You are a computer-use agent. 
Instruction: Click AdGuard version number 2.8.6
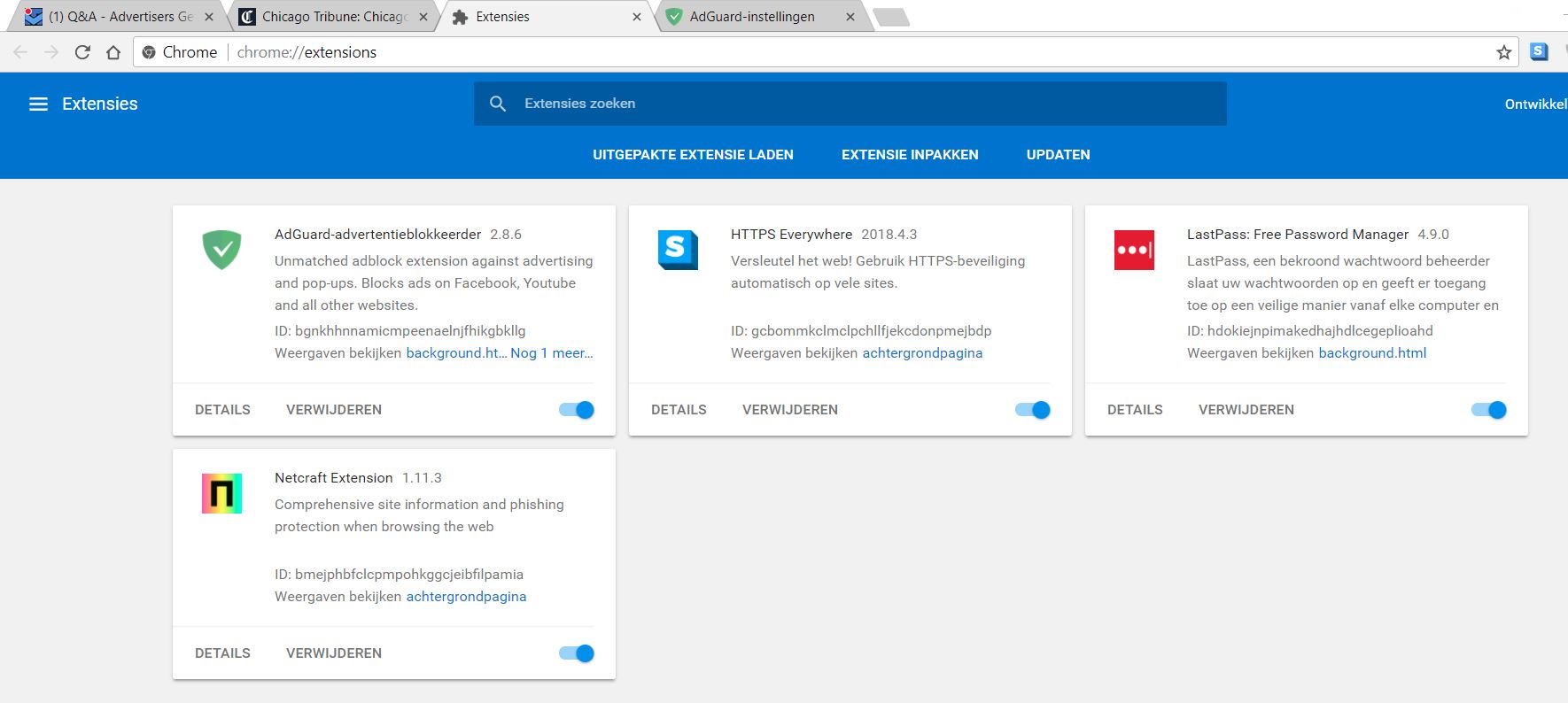[x=506, y=235]
